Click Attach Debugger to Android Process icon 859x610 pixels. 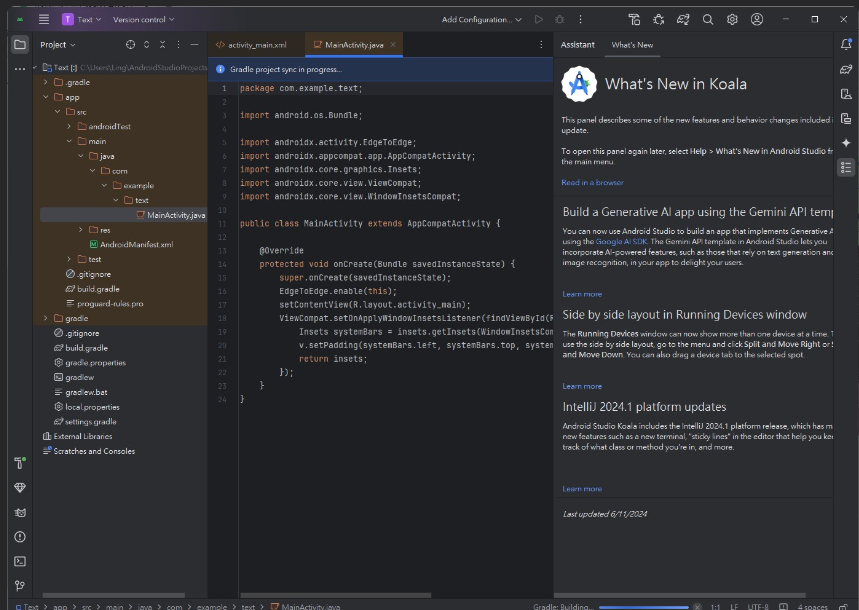[x=658, y=19]
